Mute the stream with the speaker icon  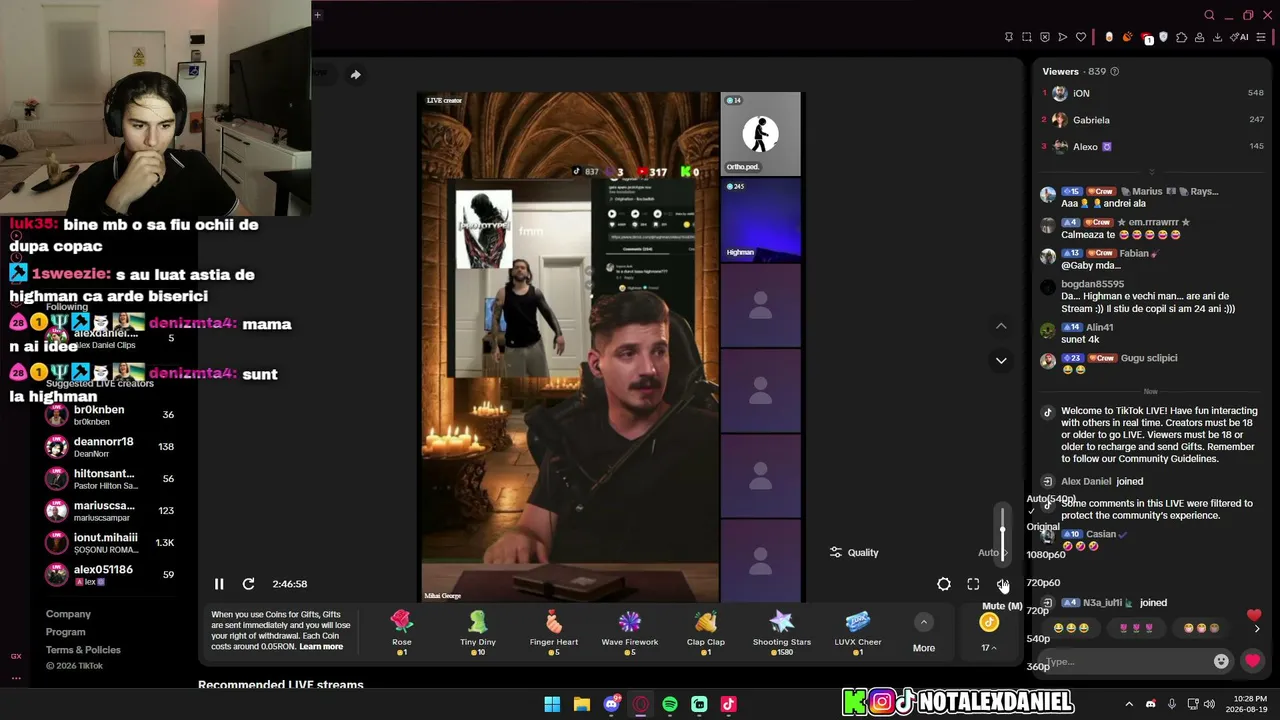tap(1002, 584)
